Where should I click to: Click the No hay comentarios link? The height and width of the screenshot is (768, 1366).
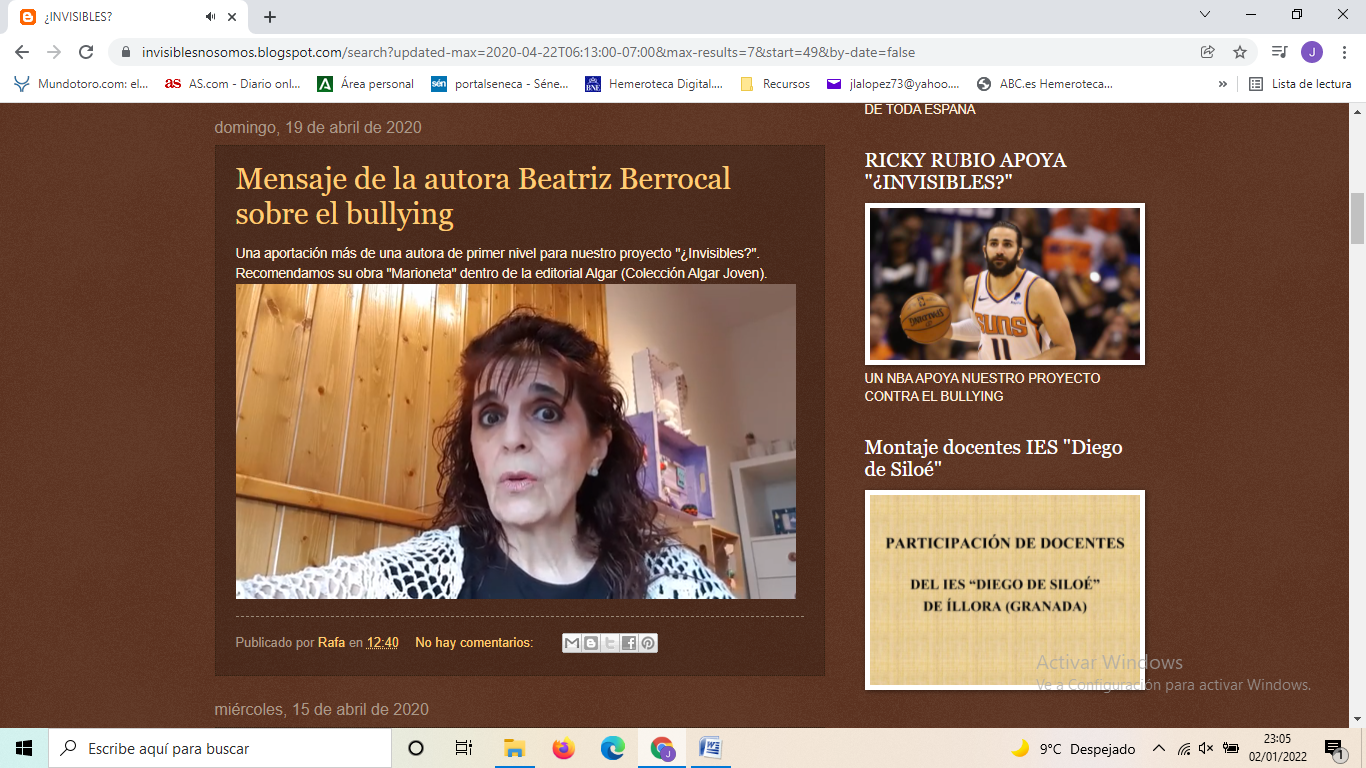click(473, 643)
